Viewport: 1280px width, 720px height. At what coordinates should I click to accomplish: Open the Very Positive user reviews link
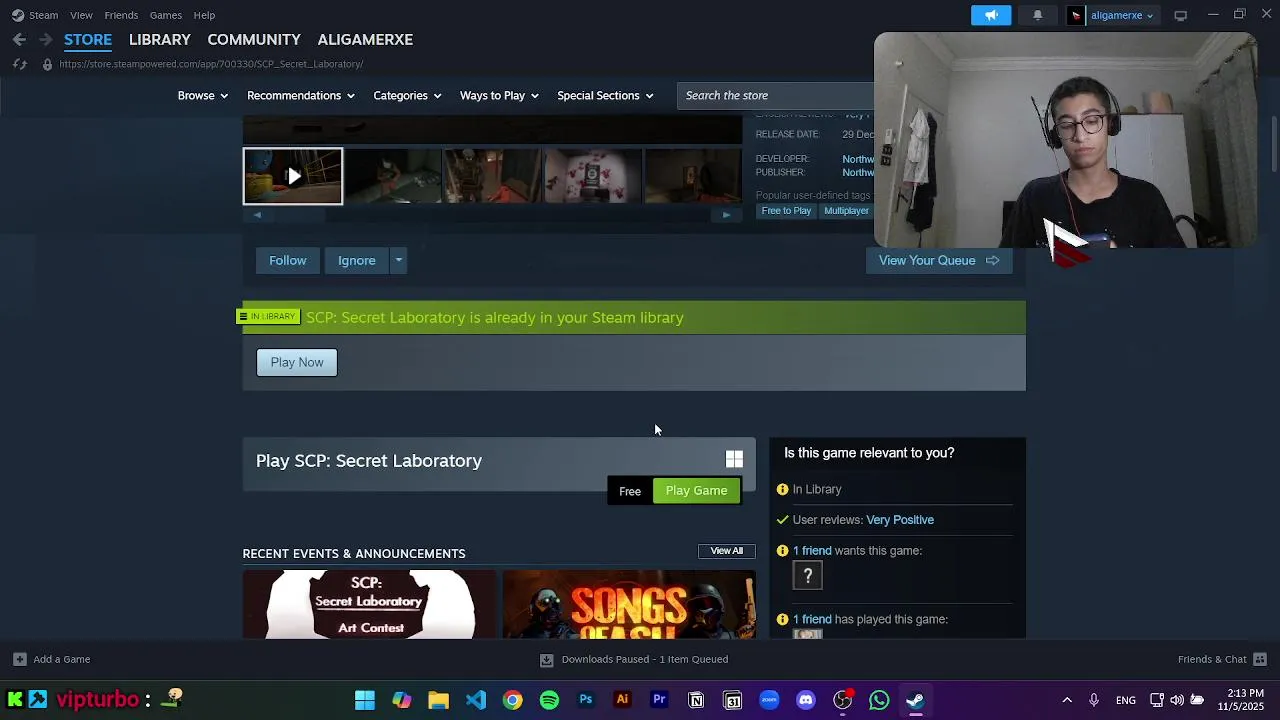[900, 520]
